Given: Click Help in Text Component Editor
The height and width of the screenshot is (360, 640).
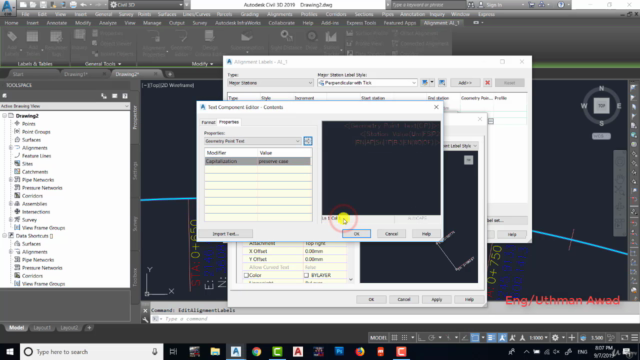Looking at the screenshot, I should [426, 234].
